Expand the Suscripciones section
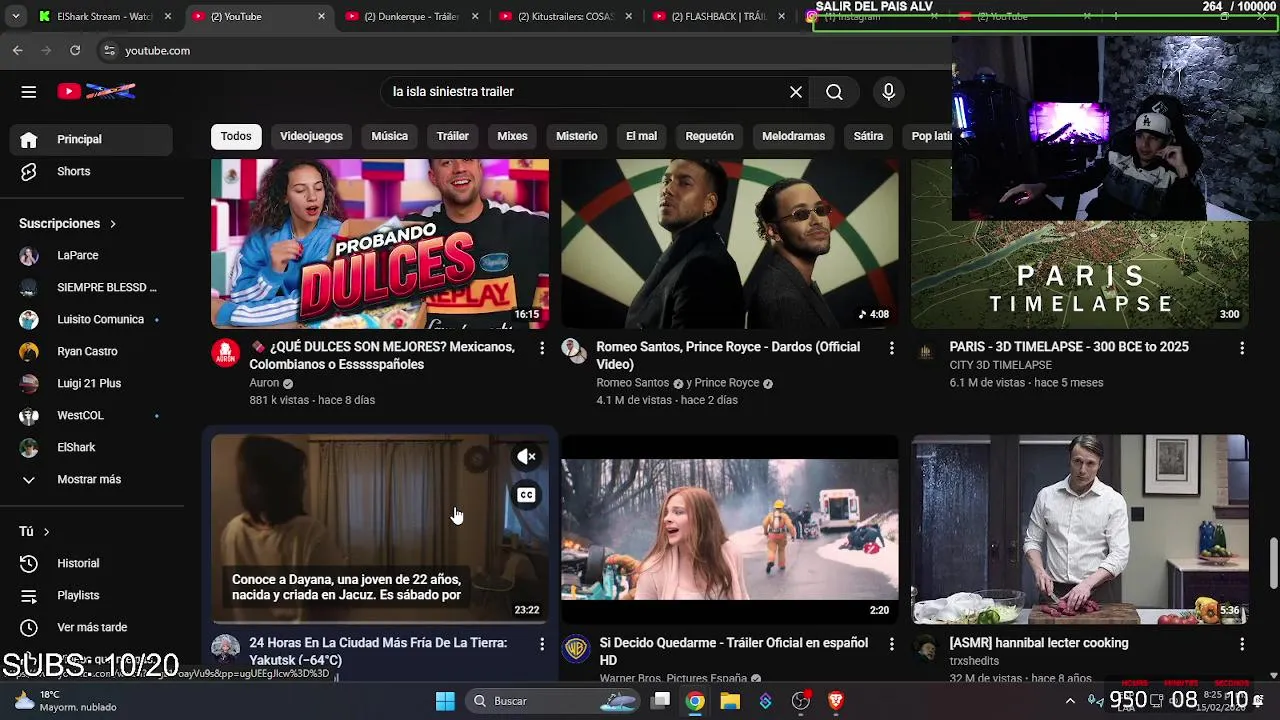 coord(68,223)
